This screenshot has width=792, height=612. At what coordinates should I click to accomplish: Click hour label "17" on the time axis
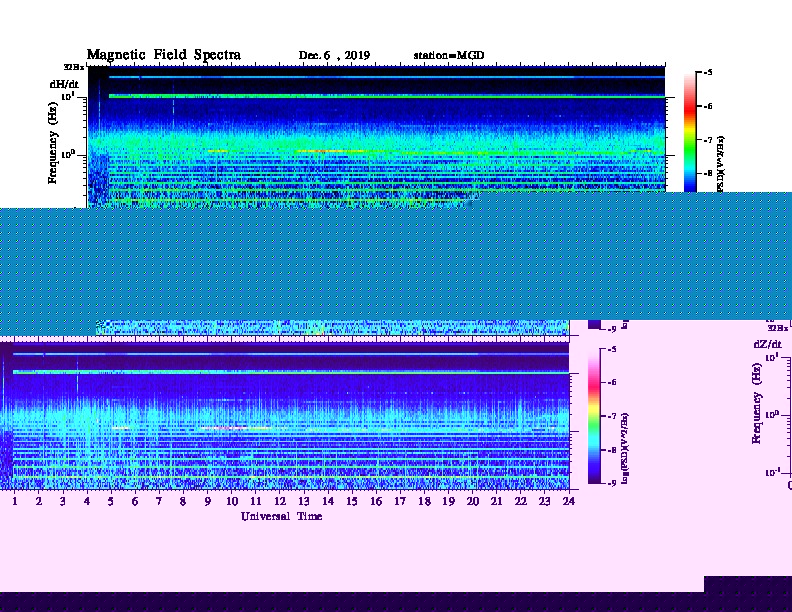(400, 501)
